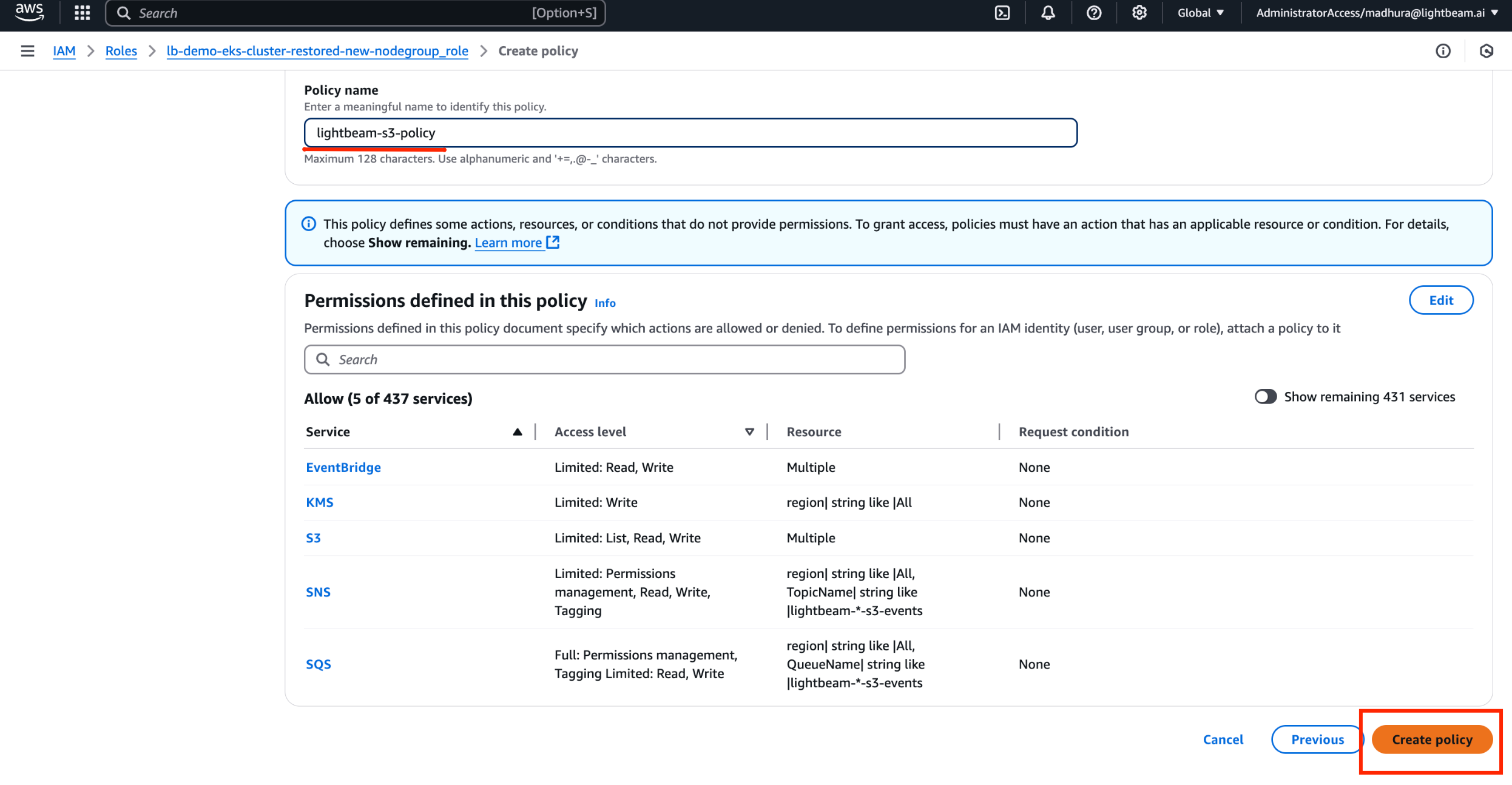Open the Global region dropdown

coord(1201,13)
